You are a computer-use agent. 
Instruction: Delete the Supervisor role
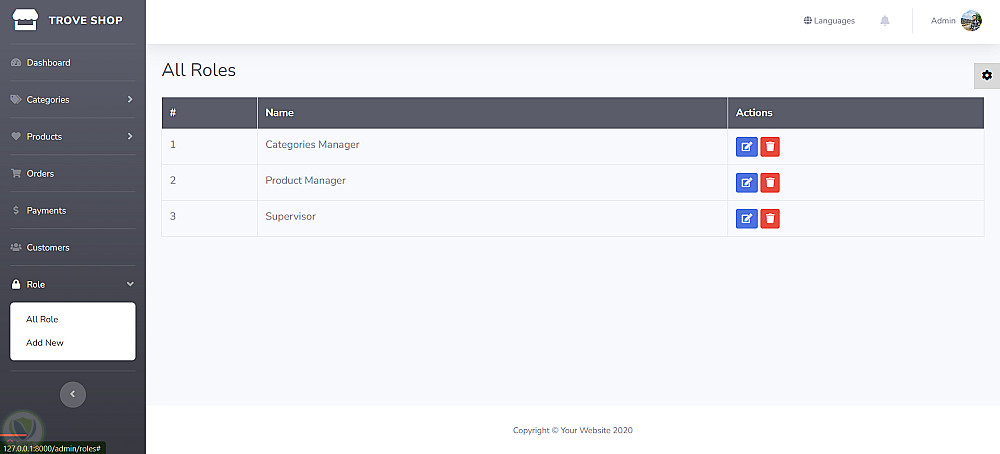click(x=770, y=219)
